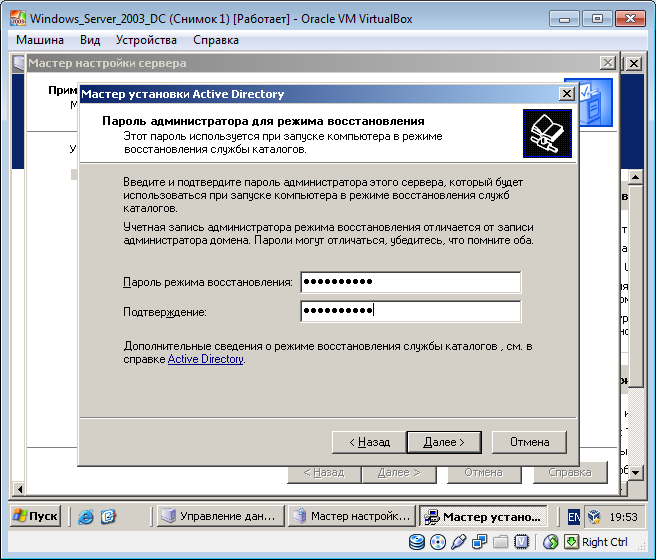Open the Active Directory help link
Screen dimensions: 656x560
point(205,359)
